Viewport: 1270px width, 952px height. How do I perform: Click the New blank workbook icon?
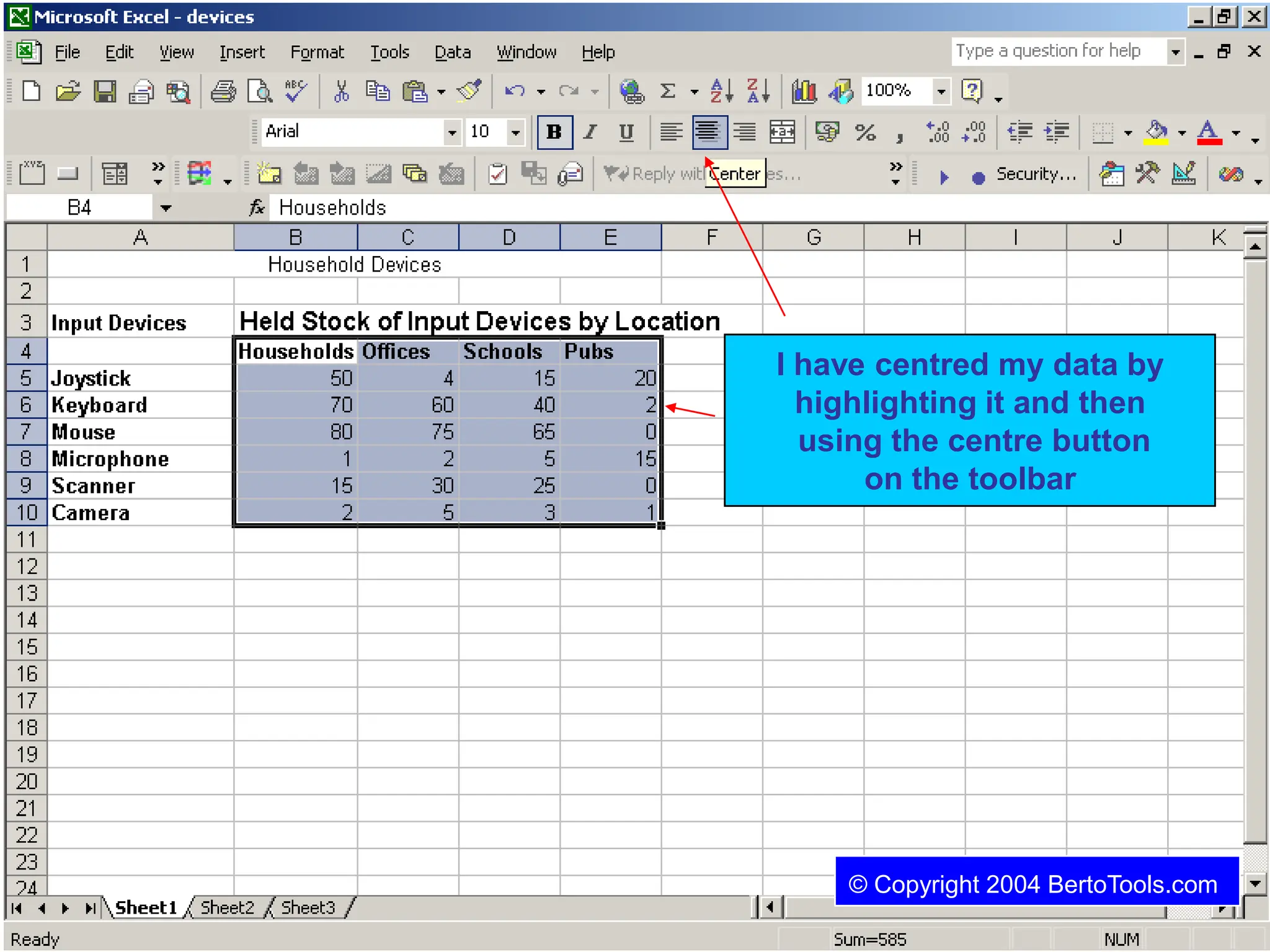tap(31, 92)
